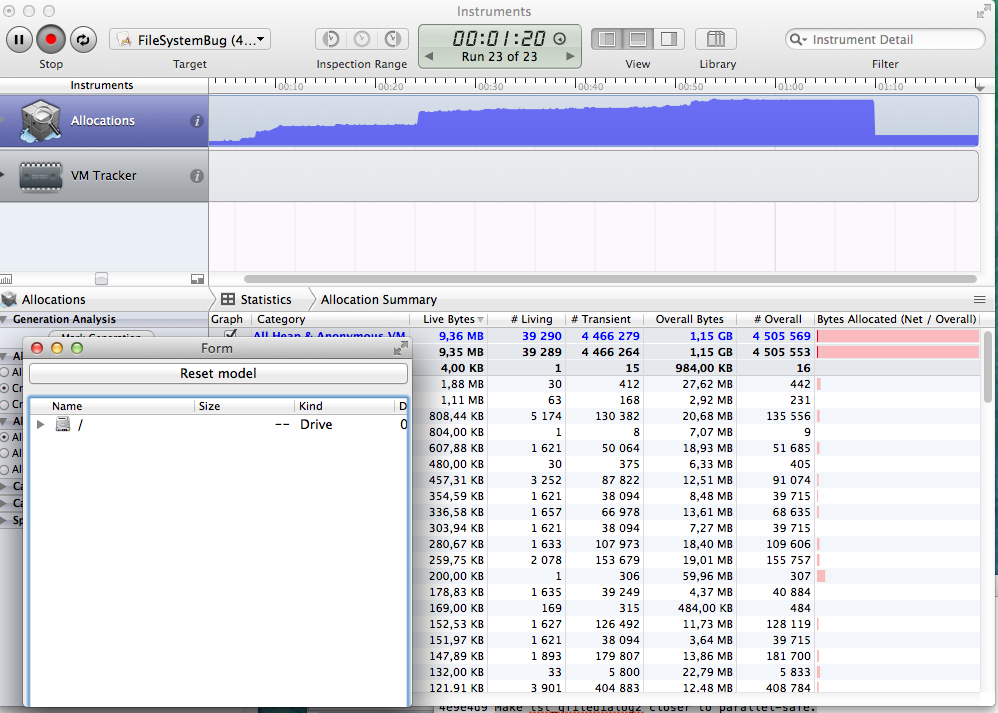Toggle the left-hand view pane icon
Image resolution: width=998 pixels, height=713 pixels.
tap(606, 40)
